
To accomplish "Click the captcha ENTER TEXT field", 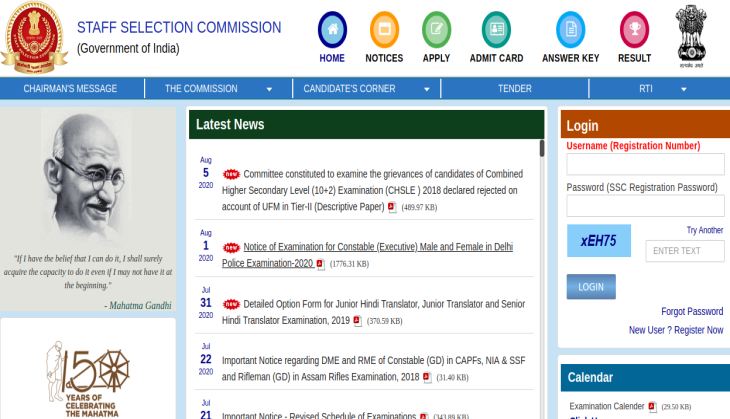I will (x=685, y=251).
